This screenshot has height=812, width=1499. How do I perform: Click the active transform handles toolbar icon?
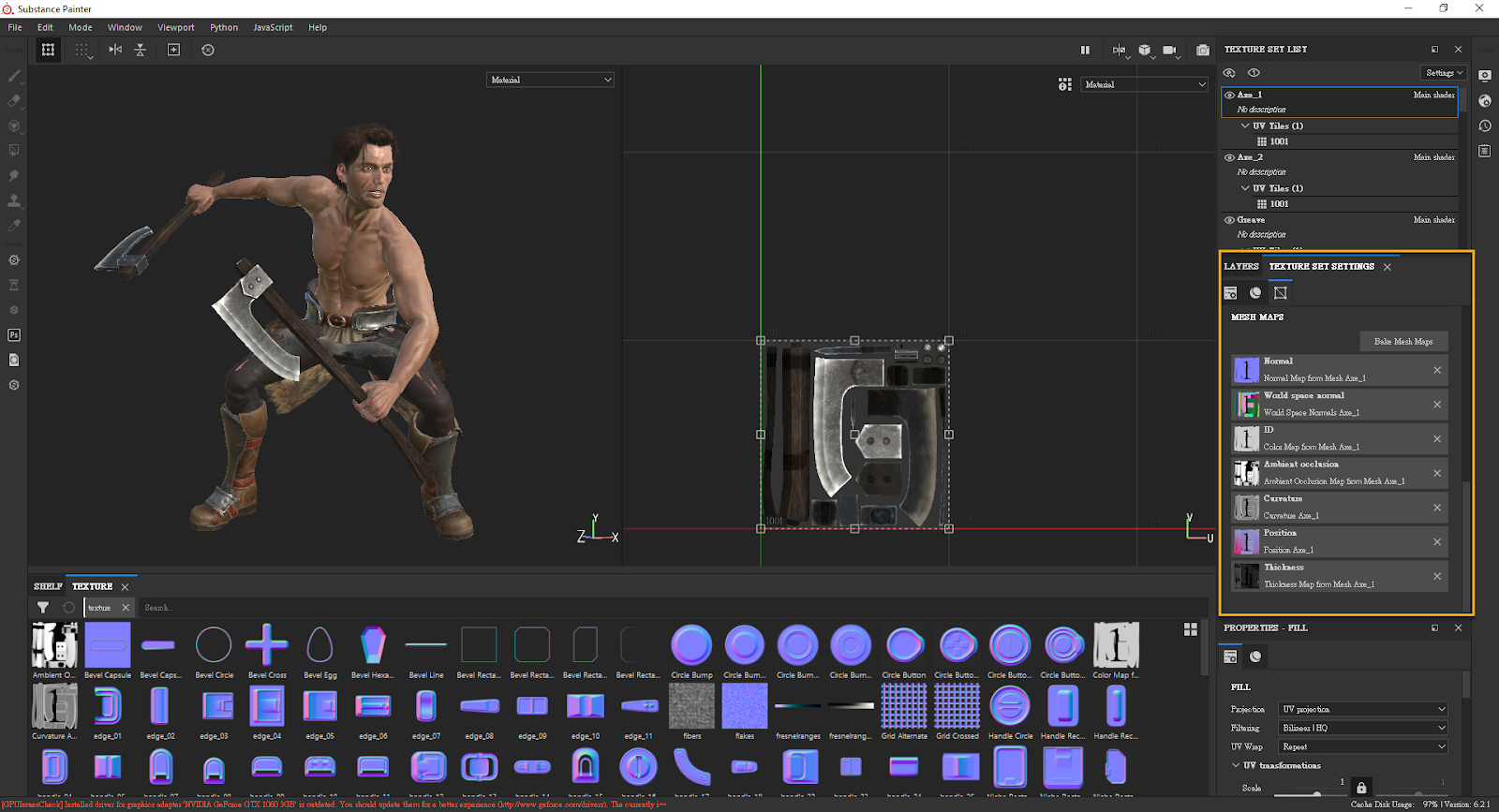(48, 50)
